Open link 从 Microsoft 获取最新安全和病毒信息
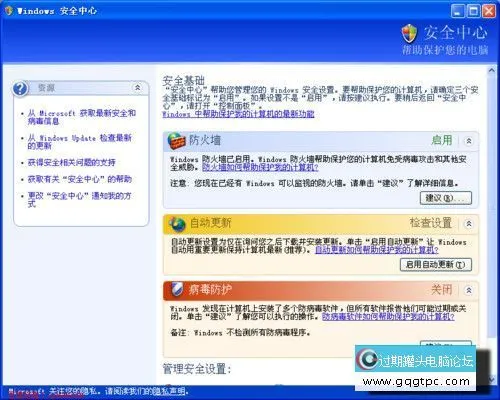This screenshot has width=500, height=400. (x=82, y=117)
